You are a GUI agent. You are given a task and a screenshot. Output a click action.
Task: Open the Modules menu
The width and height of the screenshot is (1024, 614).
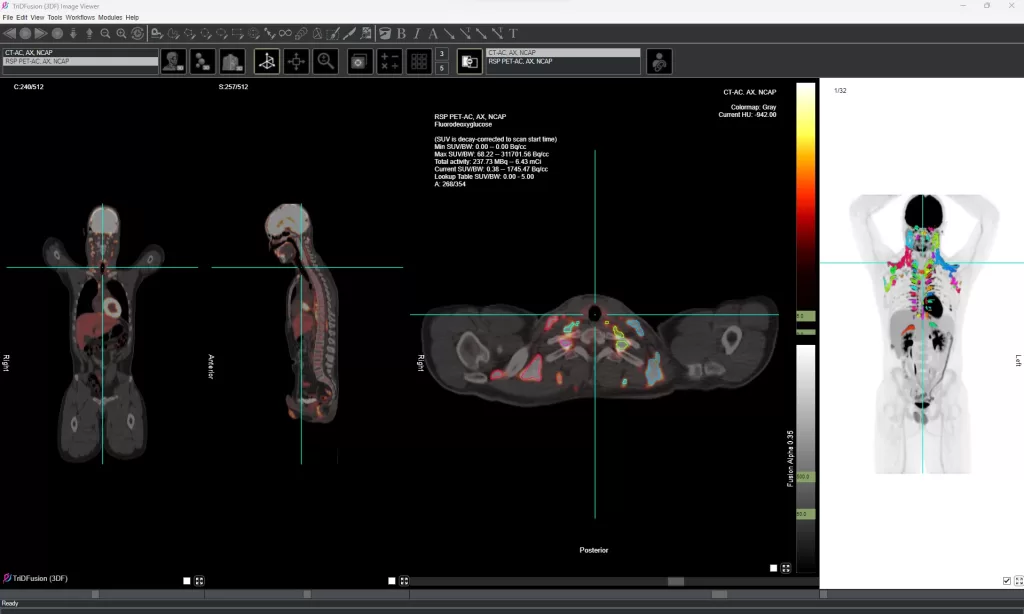(110, 17)
